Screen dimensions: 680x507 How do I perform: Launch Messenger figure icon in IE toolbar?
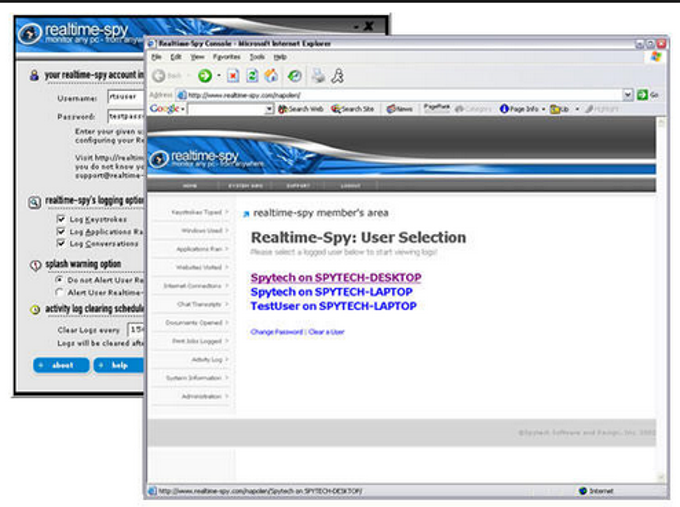coord(337,76)
